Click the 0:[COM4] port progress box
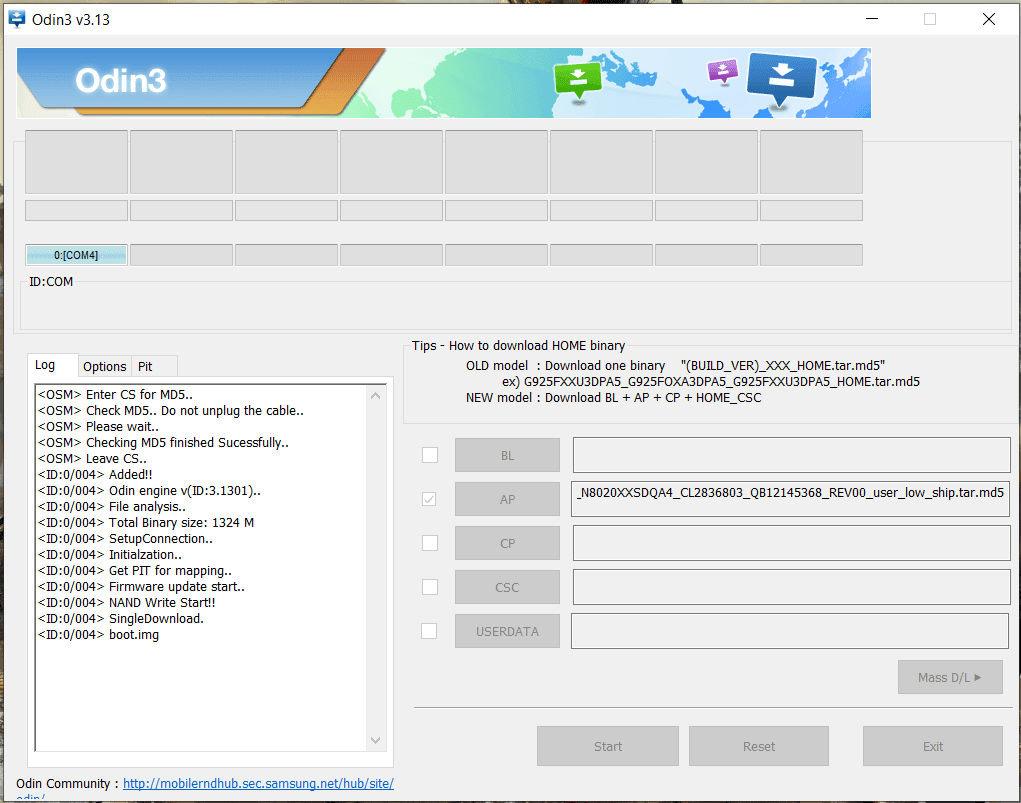This screenshot has height=803, width=1021. (x=76, y=255)
